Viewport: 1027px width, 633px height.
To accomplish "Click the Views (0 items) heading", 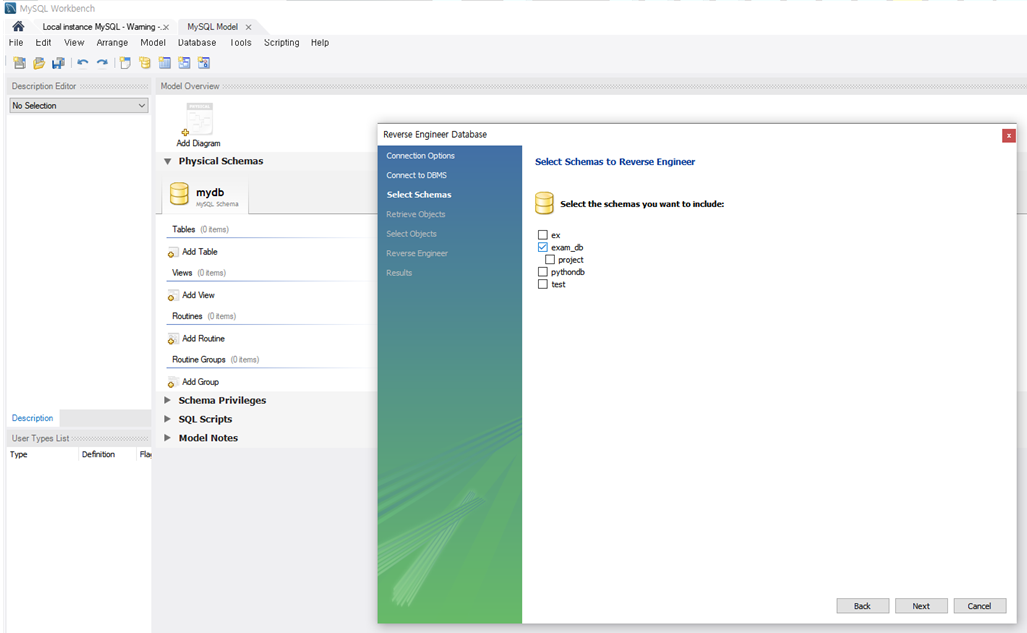I will coord(198,273).
